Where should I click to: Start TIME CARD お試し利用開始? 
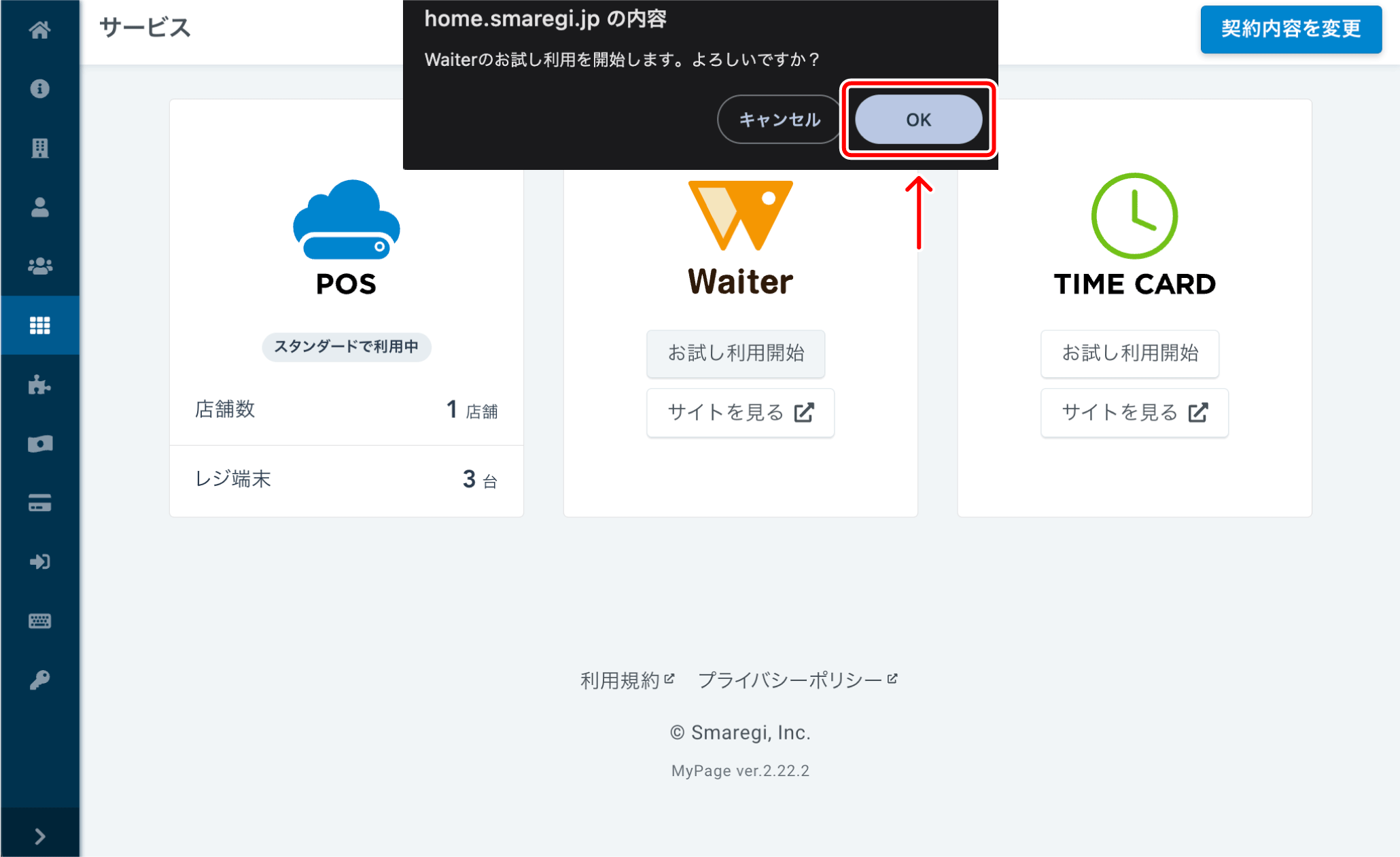point(1130,353)
